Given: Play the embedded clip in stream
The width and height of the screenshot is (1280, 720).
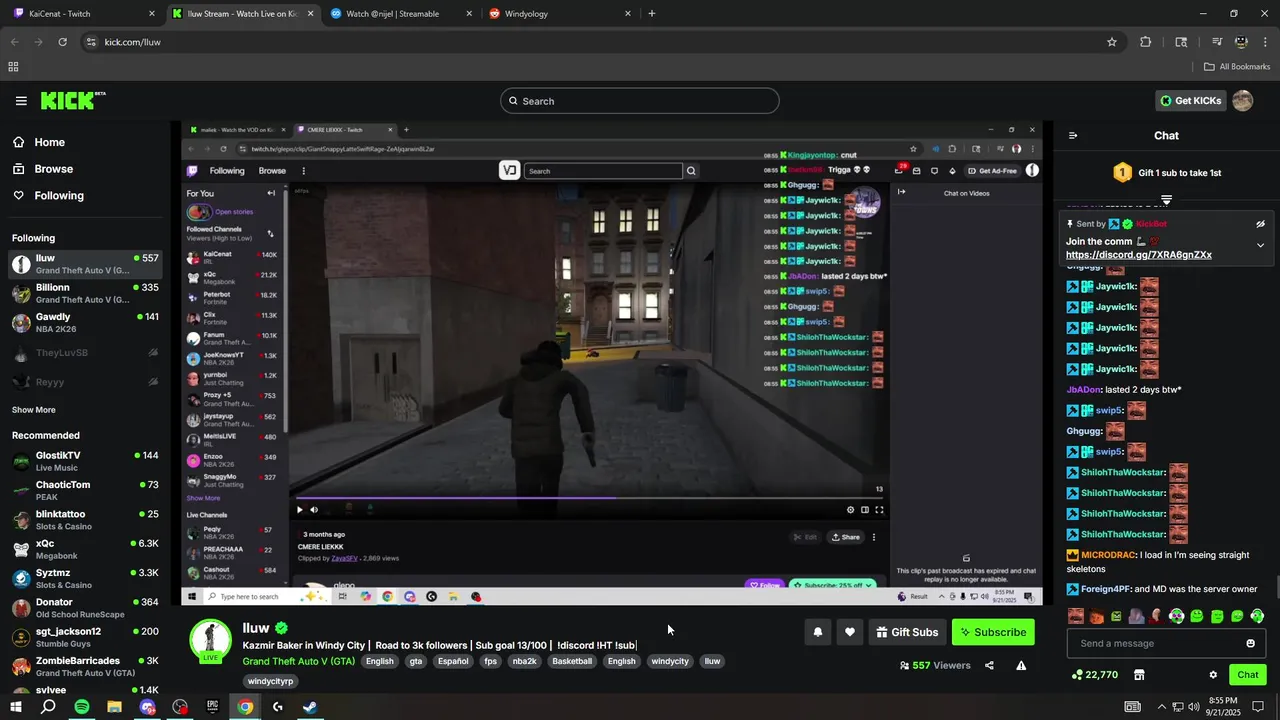Looking at the screenshot, I should 299,510.
